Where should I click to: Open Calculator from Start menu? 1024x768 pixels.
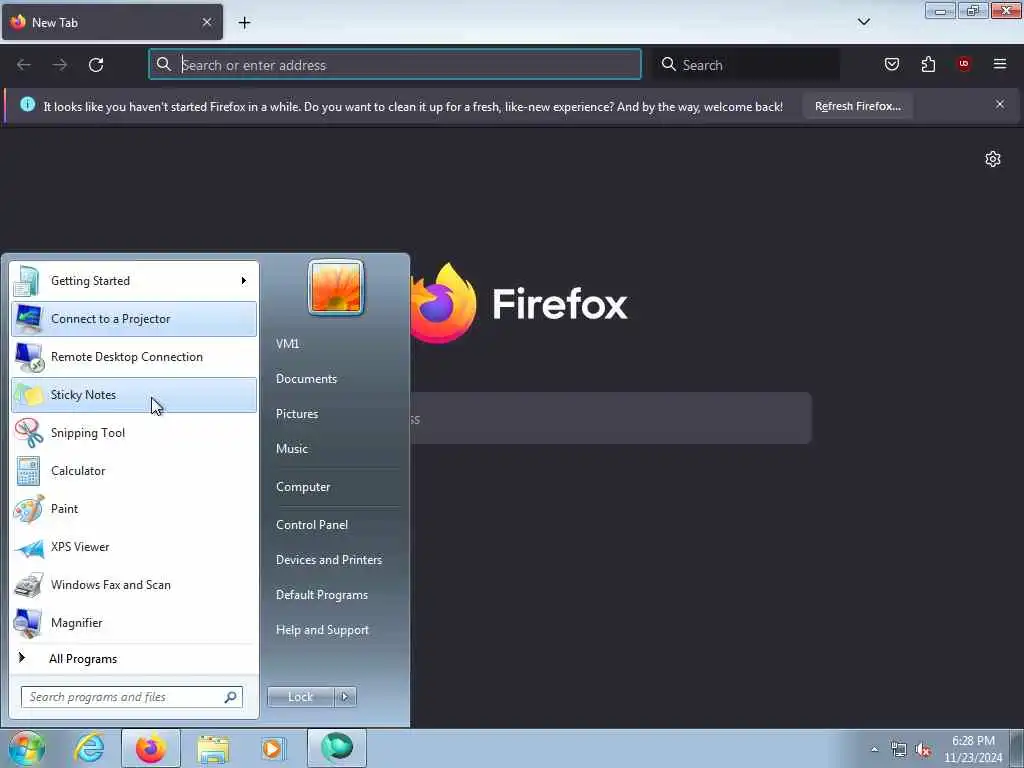134,471
